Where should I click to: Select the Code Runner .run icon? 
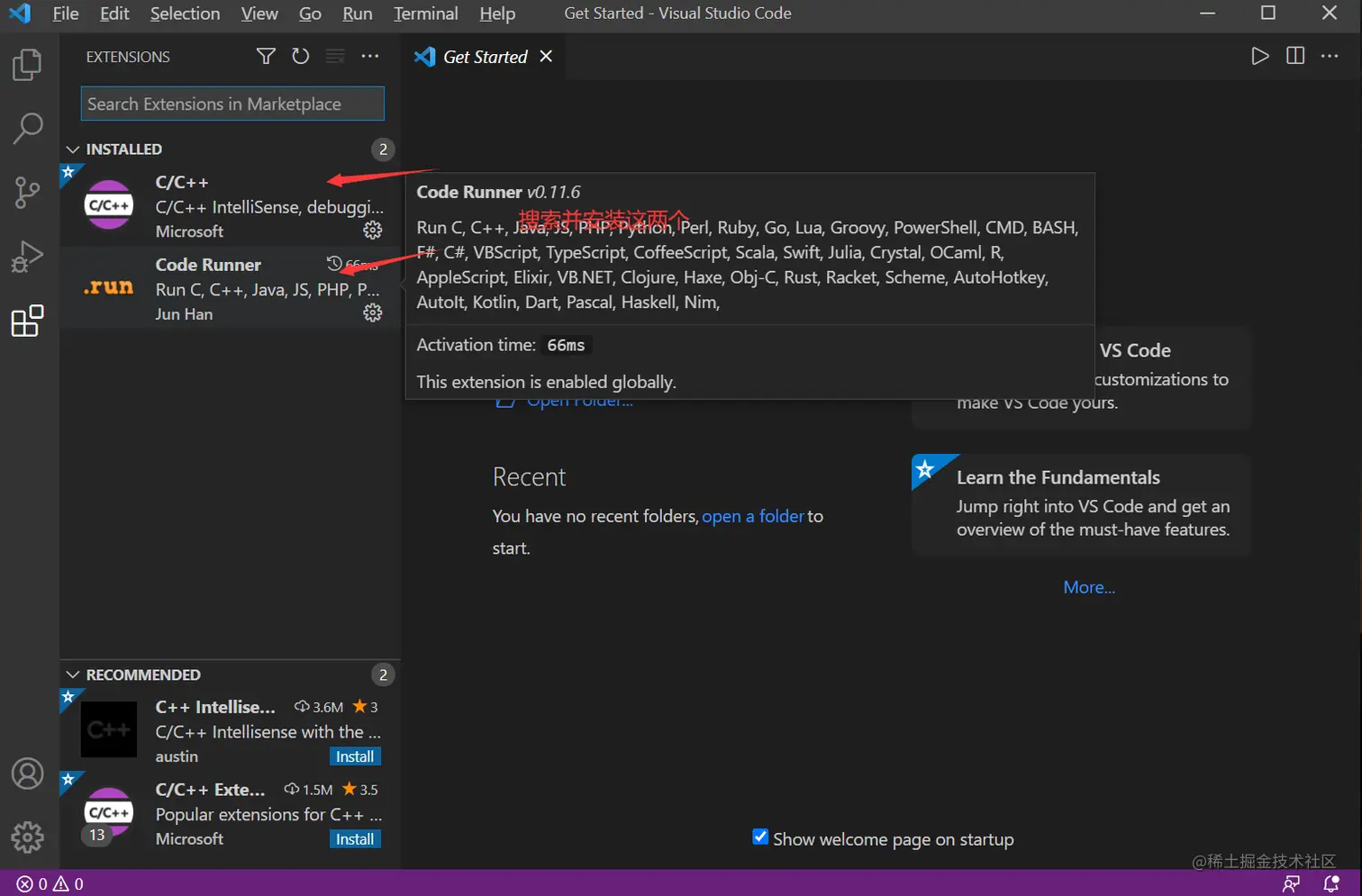109,287
